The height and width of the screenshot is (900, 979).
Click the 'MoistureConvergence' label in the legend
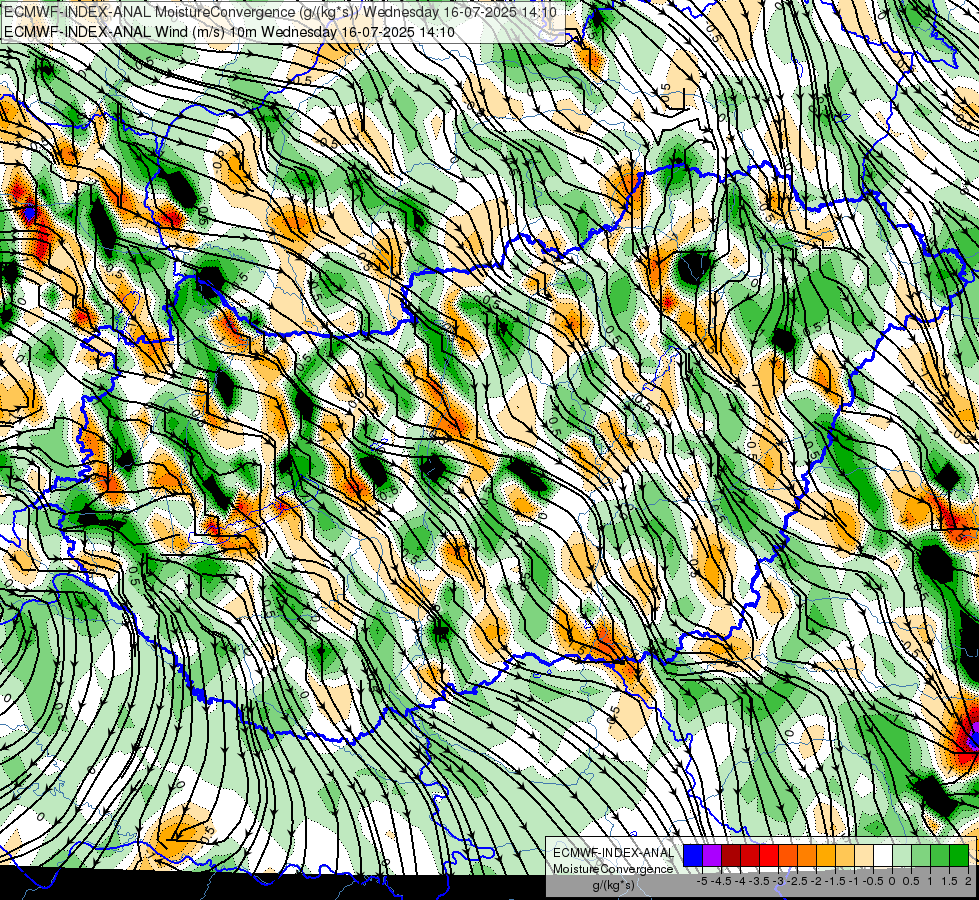(613, 869)
